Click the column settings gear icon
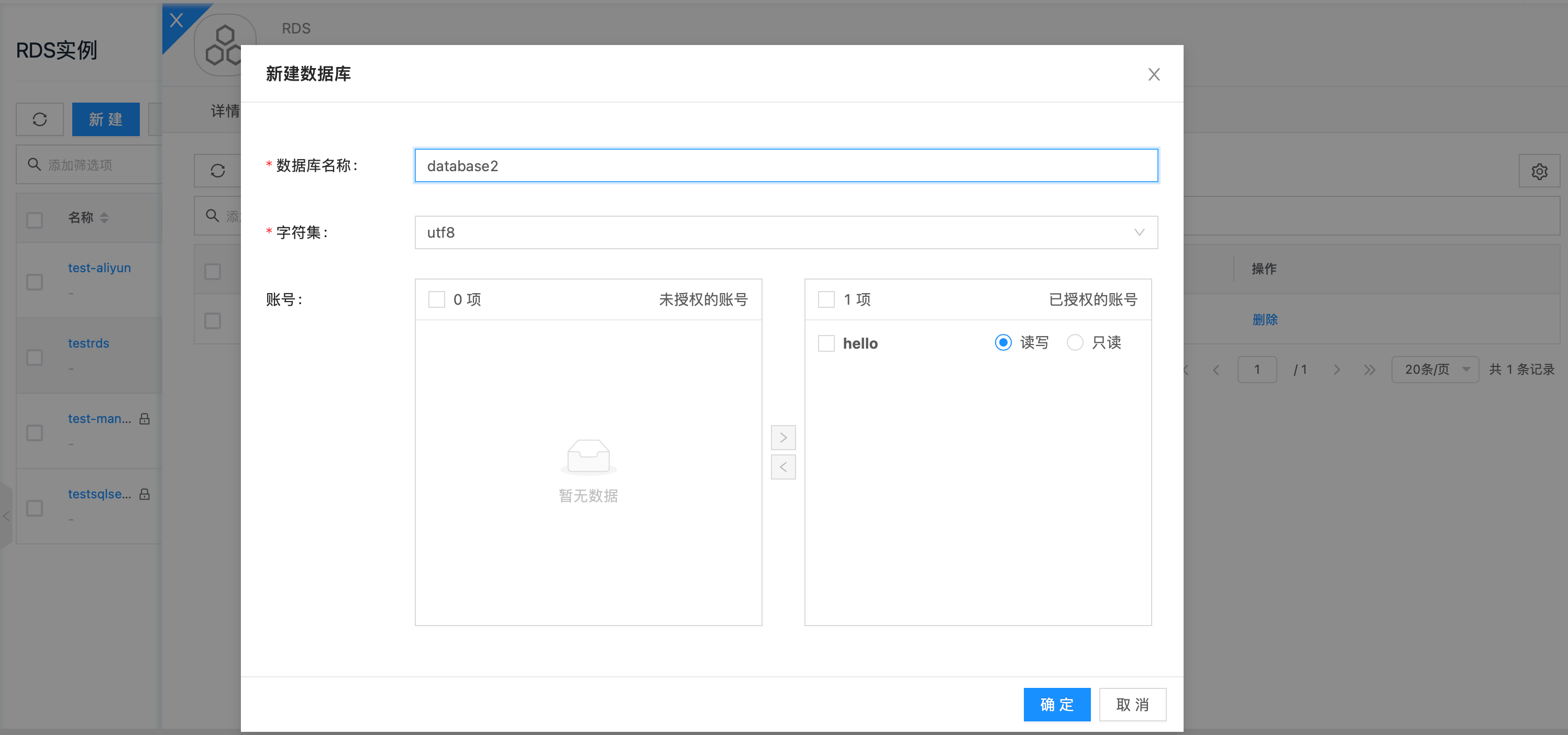 point(1539,172)
